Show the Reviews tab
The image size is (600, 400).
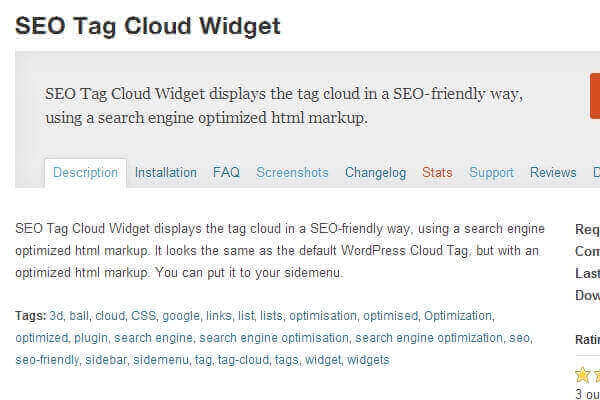pyautogui.click(x=553, y=172)
